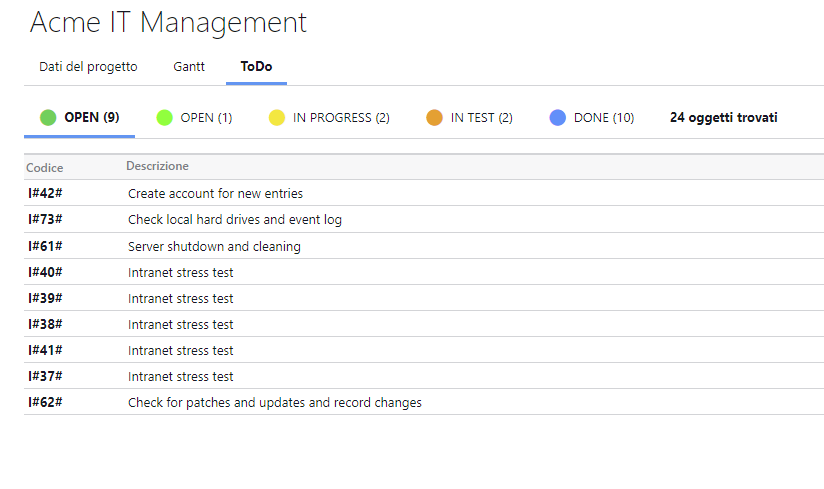The image size is (824, 489).
Task: Click the orange IN TEST status circle
Action: tap(434, 118)
